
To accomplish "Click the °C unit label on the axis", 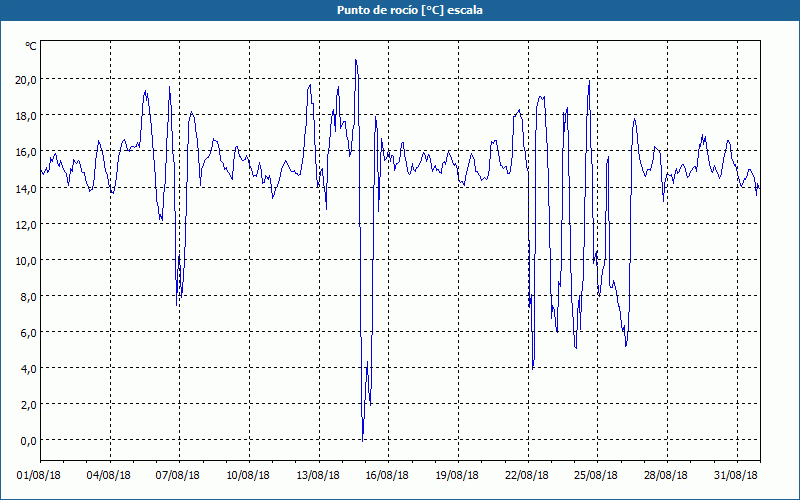I will (x=31, y=46).
